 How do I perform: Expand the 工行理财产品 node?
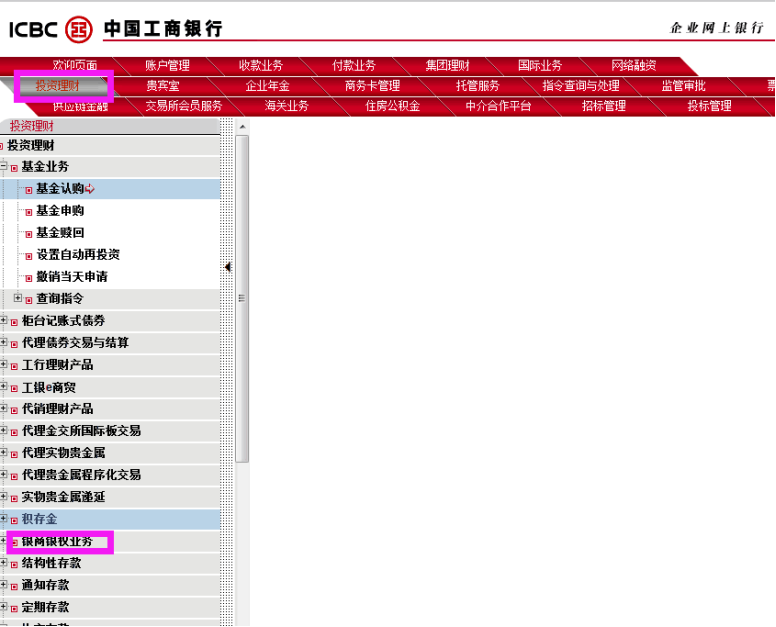(4, 365)
